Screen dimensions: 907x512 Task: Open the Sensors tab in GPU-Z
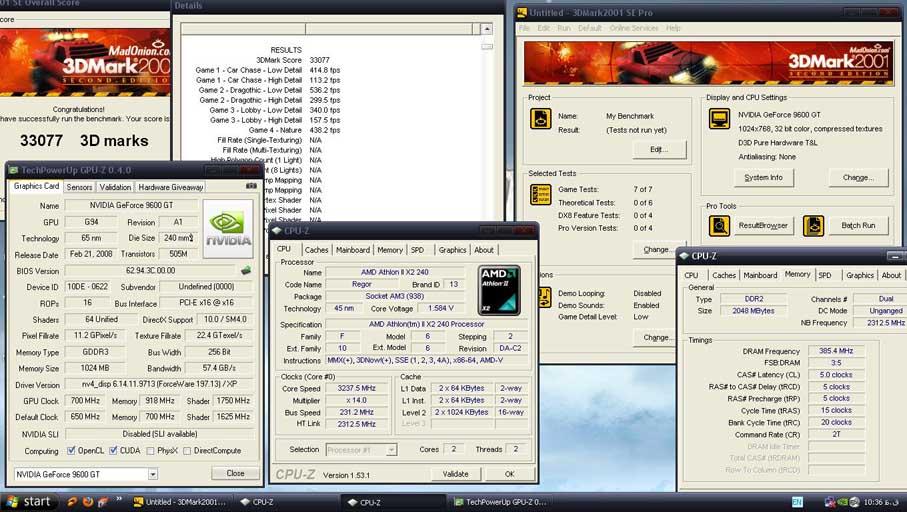coord(79,187)
